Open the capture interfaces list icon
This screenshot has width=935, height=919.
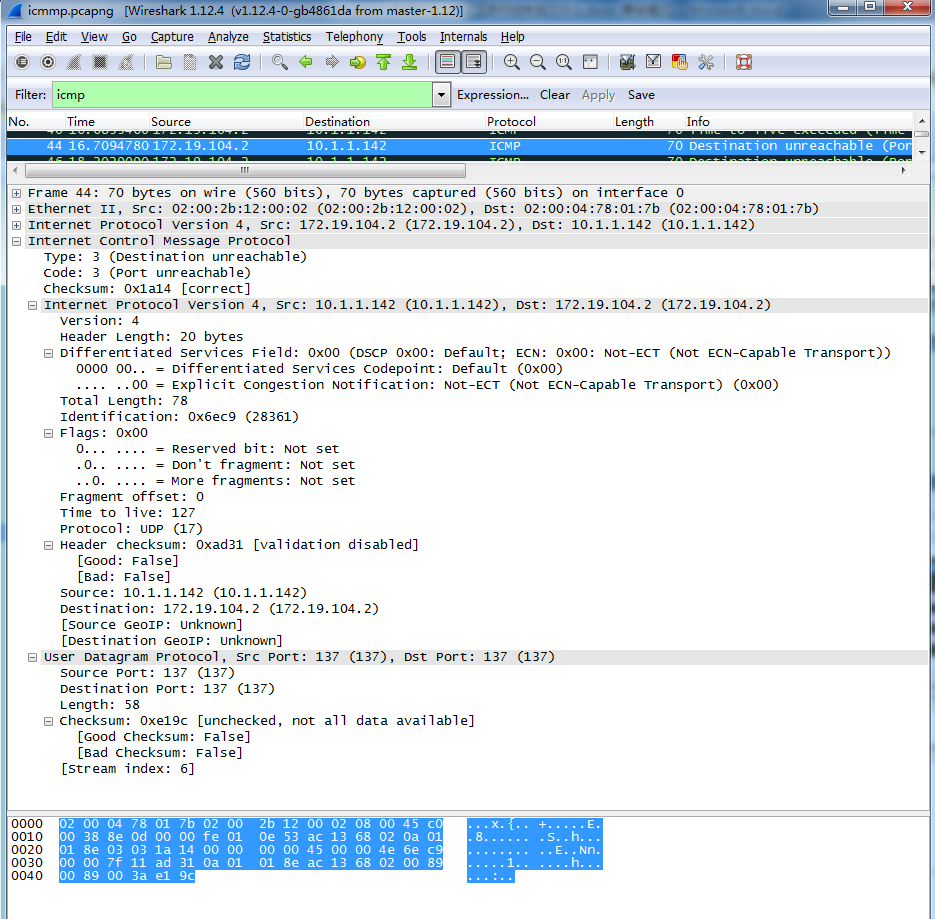22,62
